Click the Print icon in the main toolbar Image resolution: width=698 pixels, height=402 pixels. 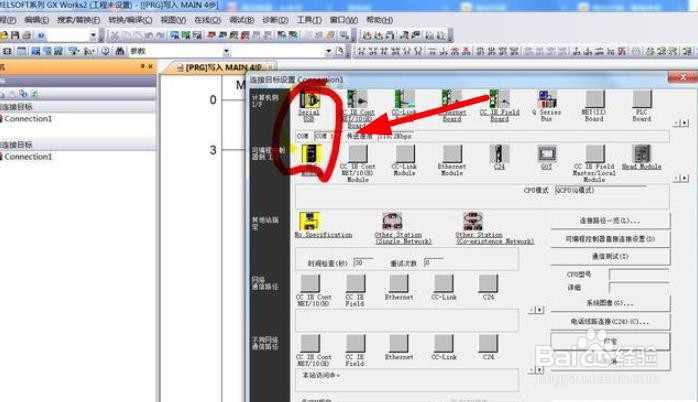27,35
